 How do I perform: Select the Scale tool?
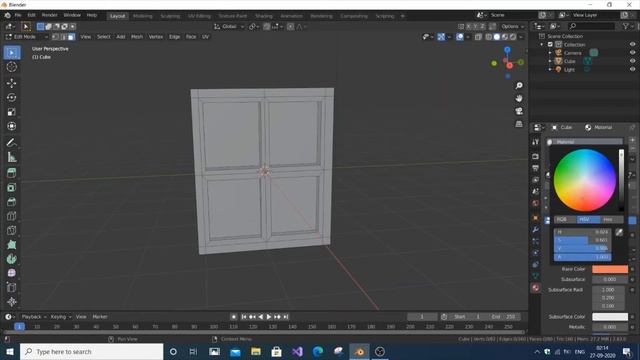coord(12,111)
